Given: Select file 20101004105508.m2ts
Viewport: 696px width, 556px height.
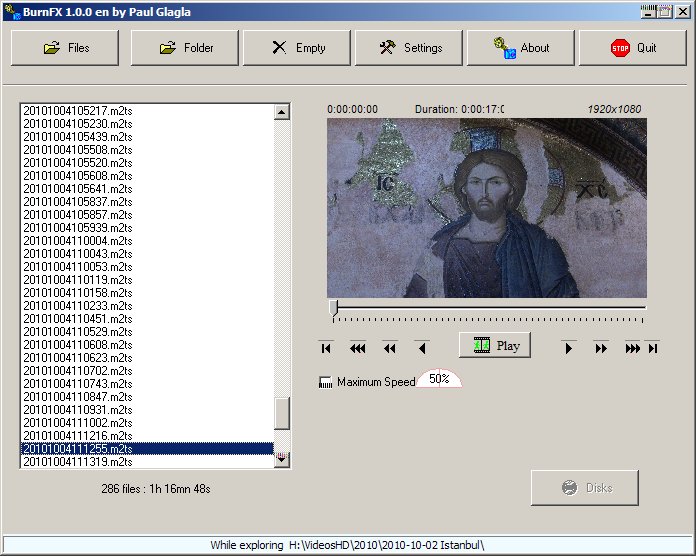Looking at the screenshot, I should tap(147, 150).
